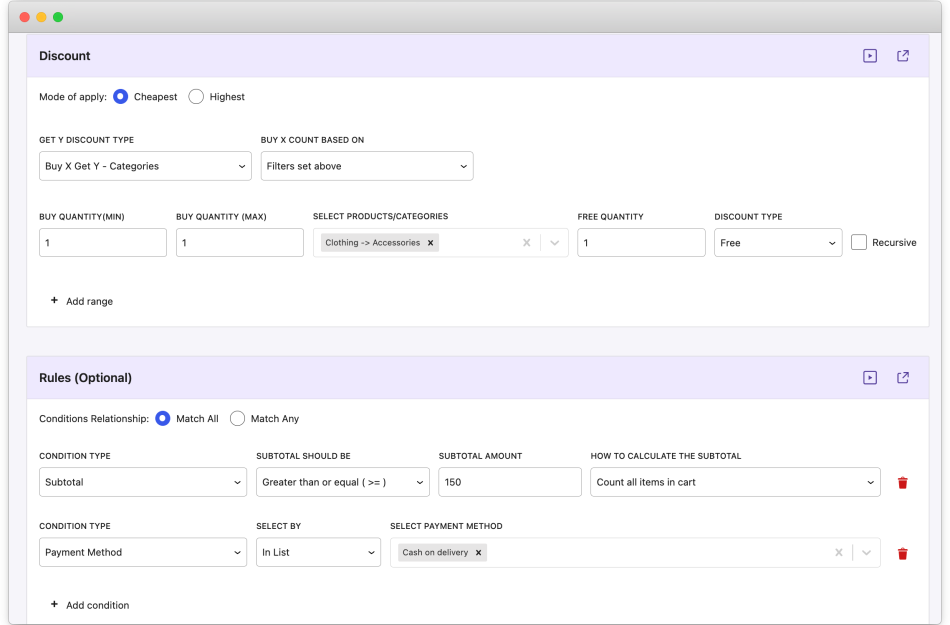Open the external link in Rules header

tap(903, 378)
